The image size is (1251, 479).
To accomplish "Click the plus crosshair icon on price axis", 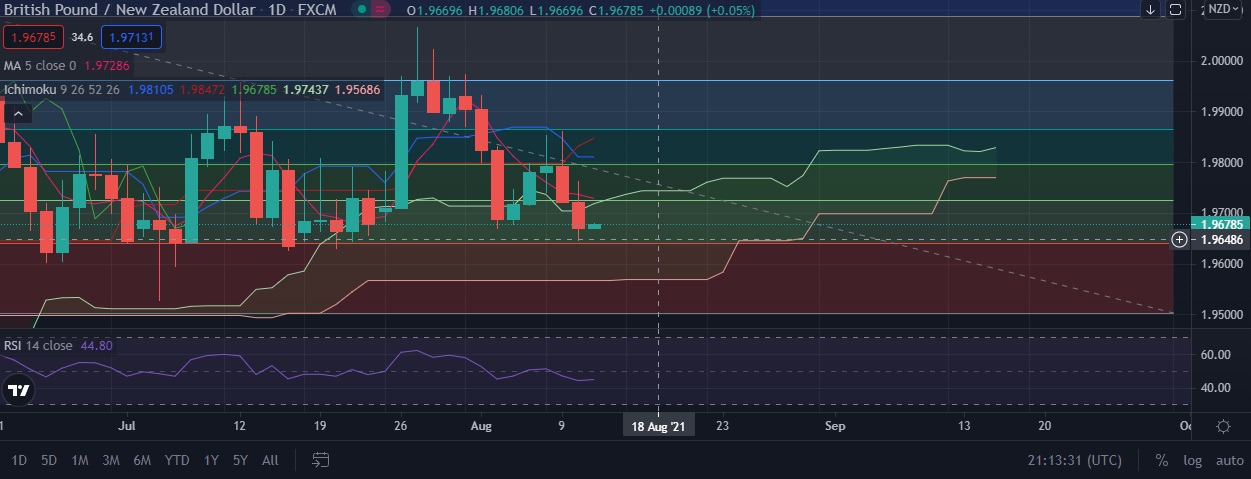I will [x=1180, y=239].
